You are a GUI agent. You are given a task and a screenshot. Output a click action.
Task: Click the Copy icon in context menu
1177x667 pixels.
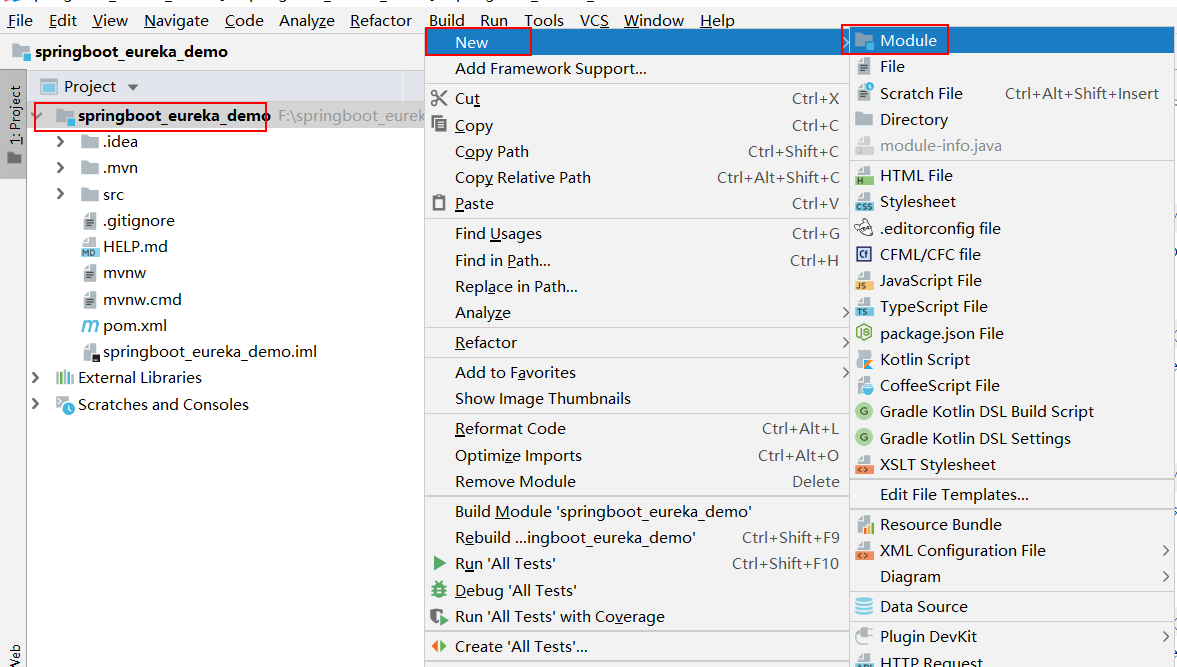pyautogui.click(x=439, y=125)
